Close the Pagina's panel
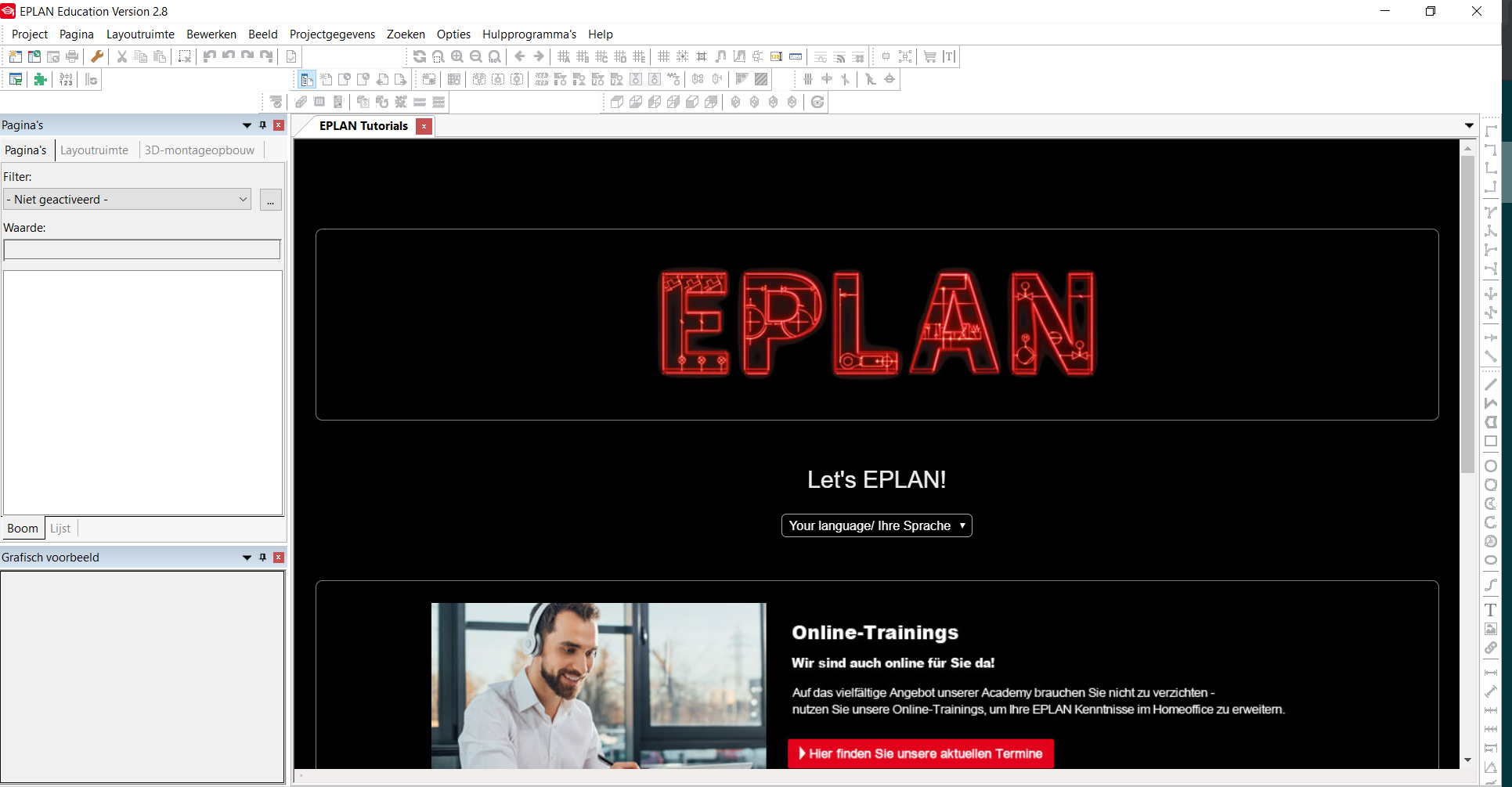Image resolution: width=1512 pixels, height=787 pixels. point(279,125)
